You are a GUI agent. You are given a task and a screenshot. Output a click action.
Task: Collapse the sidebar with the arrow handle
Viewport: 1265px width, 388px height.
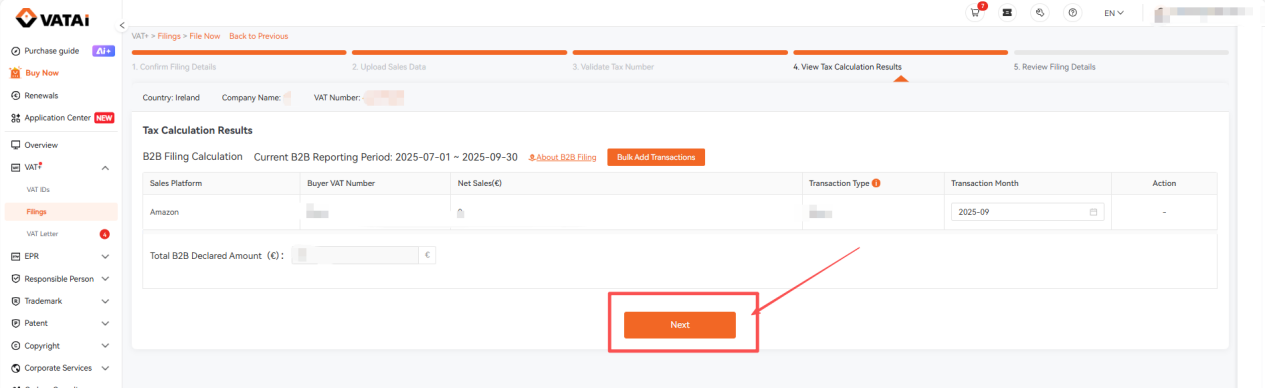tap(121, 25)
